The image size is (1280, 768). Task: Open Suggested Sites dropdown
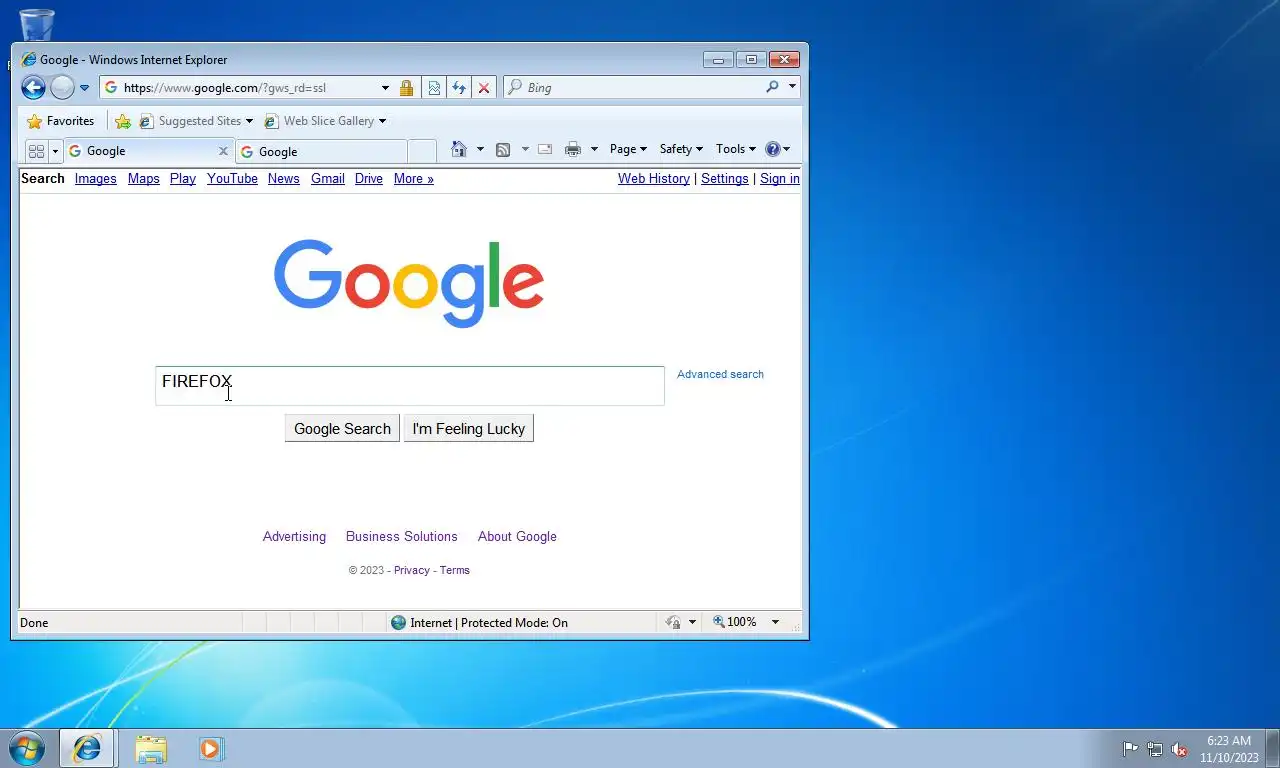(x=196, y=121)
